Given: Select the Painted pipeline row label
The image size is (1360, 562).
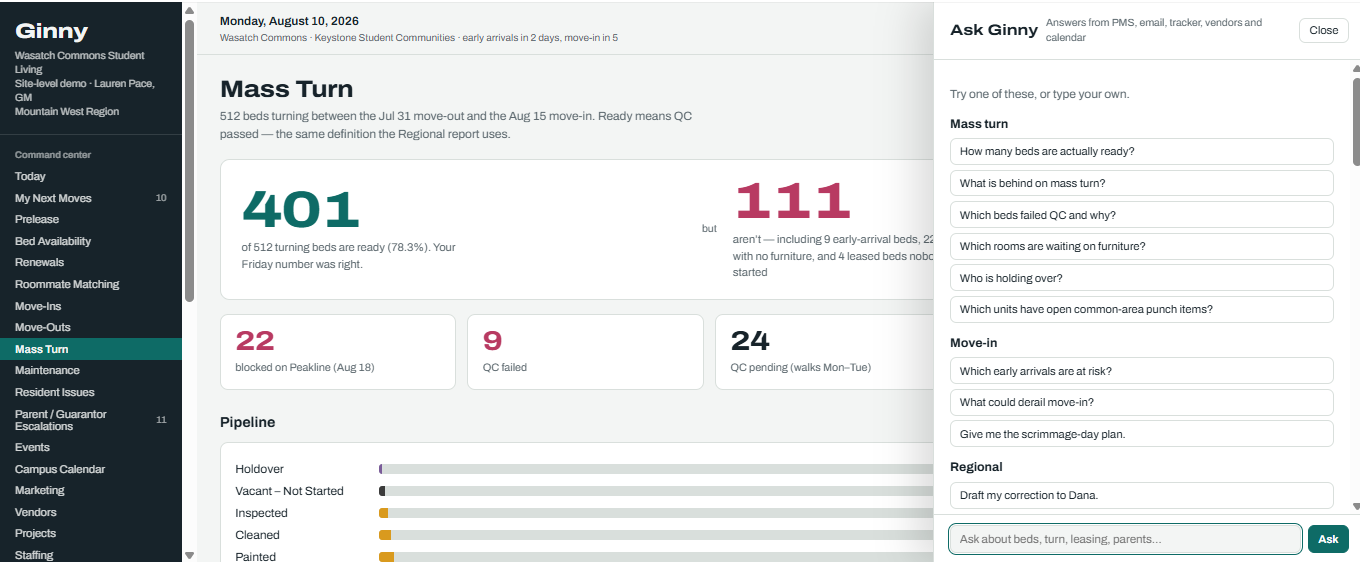Looking at the screenshot, I should 256,557.
